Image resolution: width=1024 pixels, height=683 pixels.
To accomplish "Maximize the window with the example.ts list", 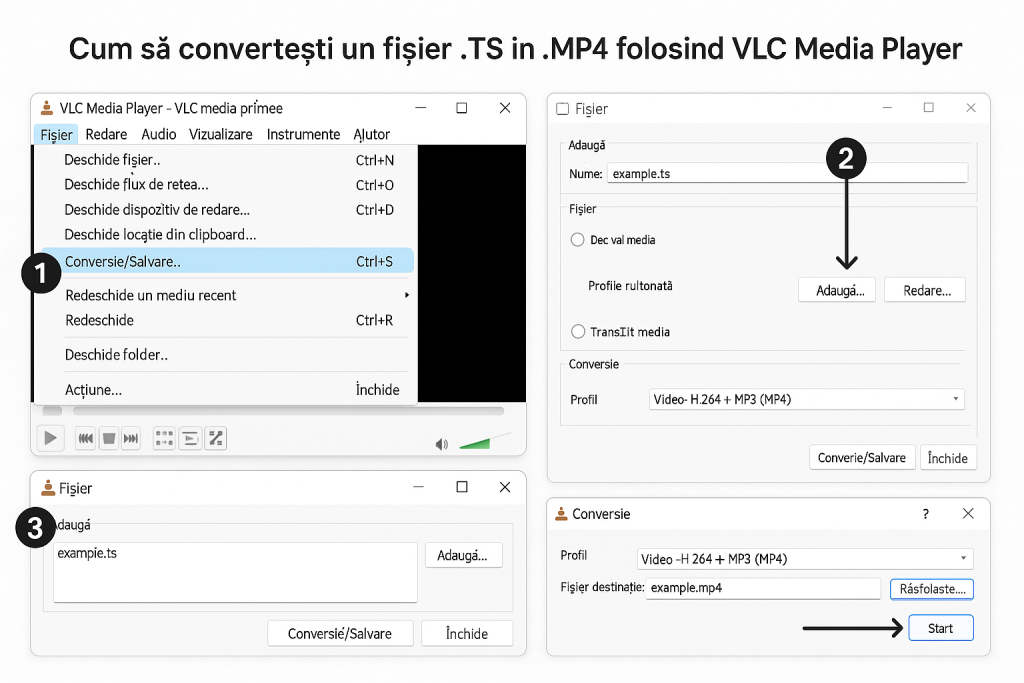I will [x=462, y=487].
